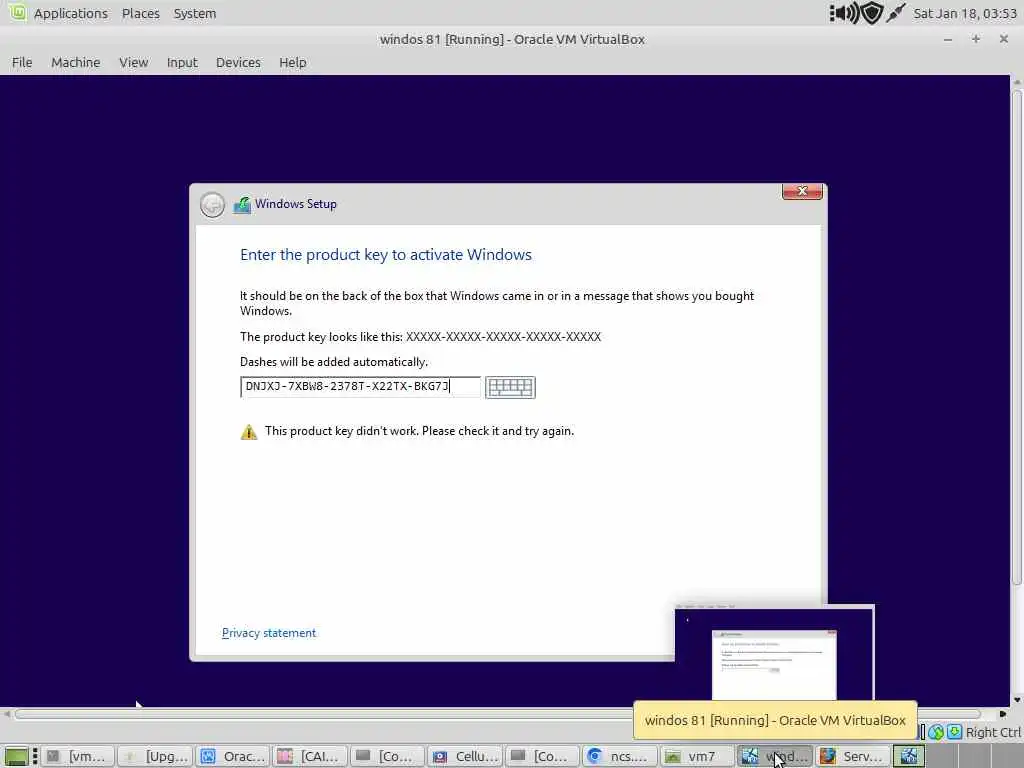This screenshot has width=1024, height=768.
Task: Open the on-screen keyboard button
Action: click(x=510, y=387)
